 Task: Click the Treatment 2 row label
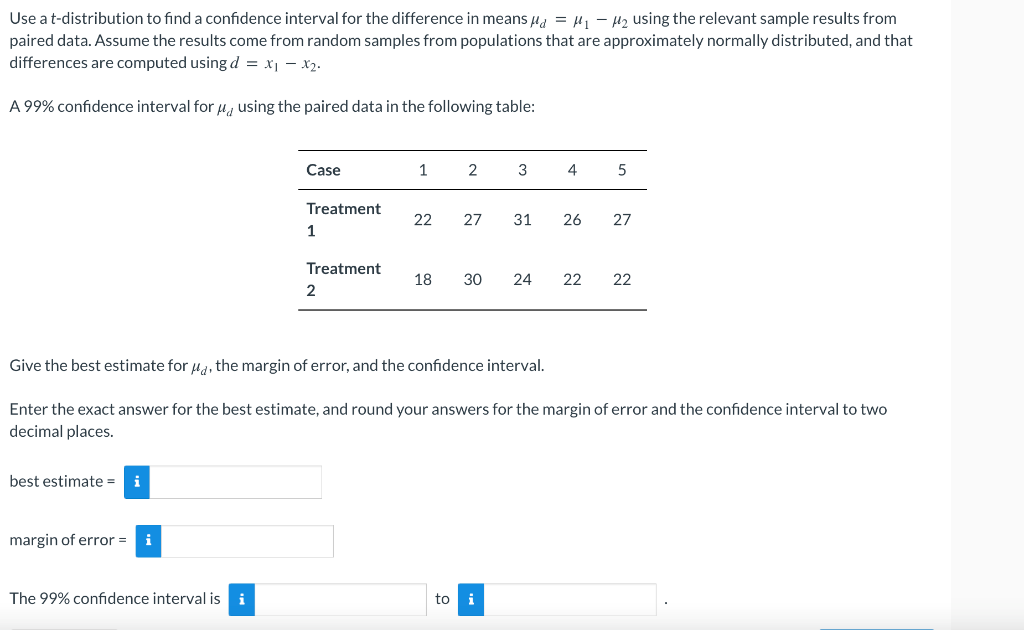[x=343, y=279]
